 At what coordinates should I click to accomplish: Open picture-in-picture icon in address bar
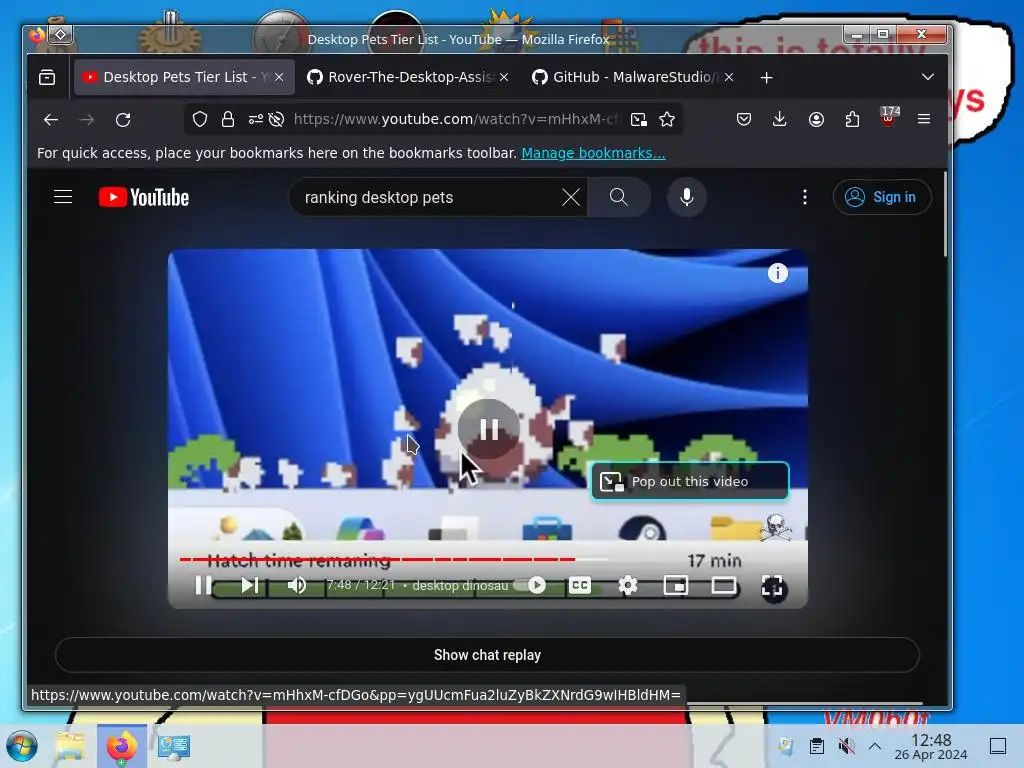(638, 120)
